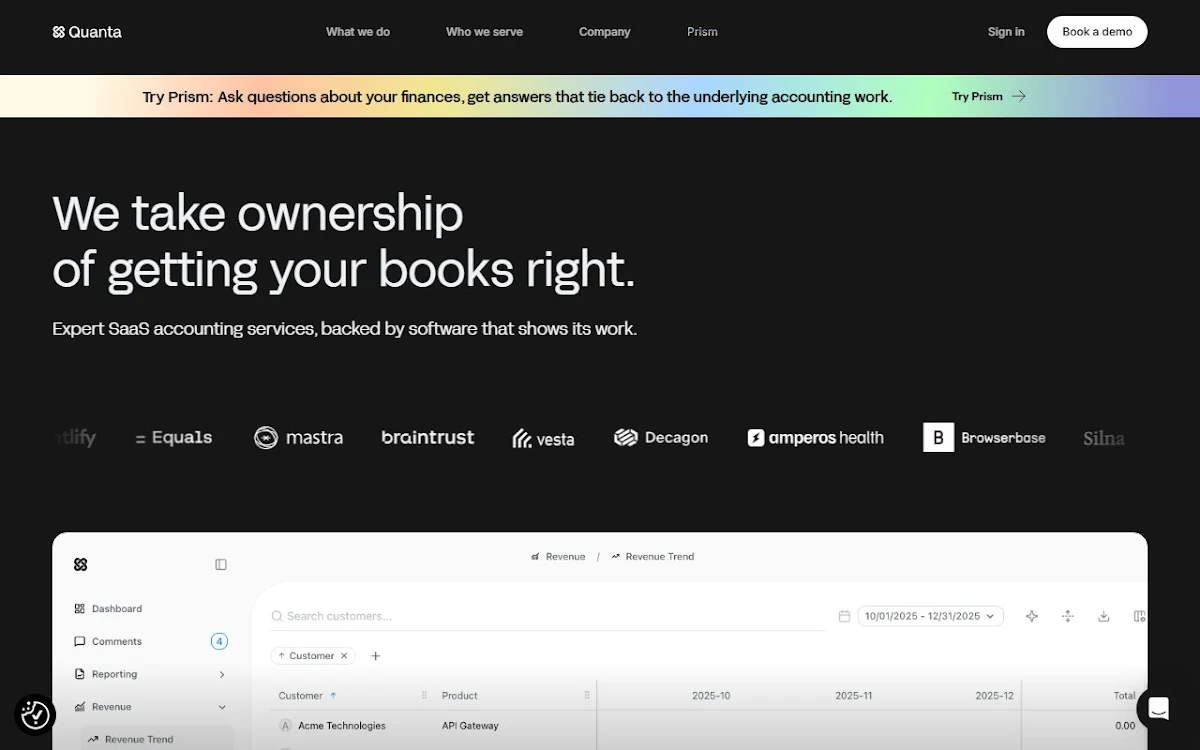Click the Product column drag handle
1200x750 pixels.
pos(587,695)
